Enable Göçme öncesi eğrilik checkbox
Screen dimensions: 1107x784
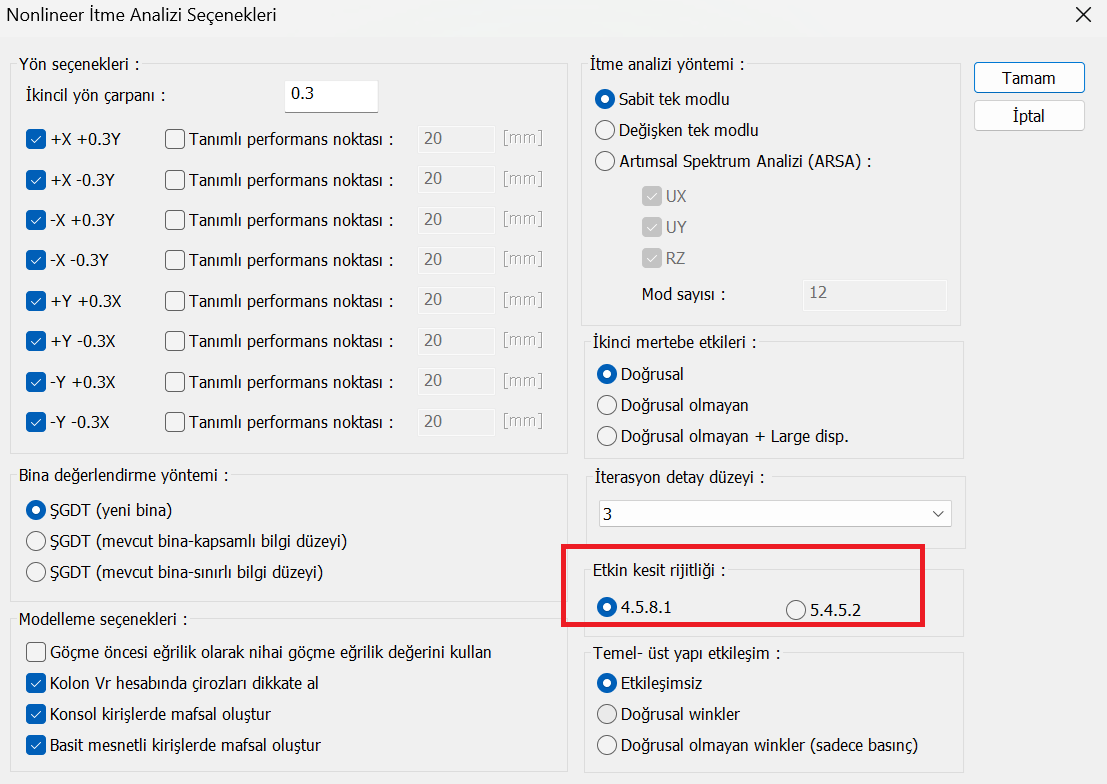(35, 652)
